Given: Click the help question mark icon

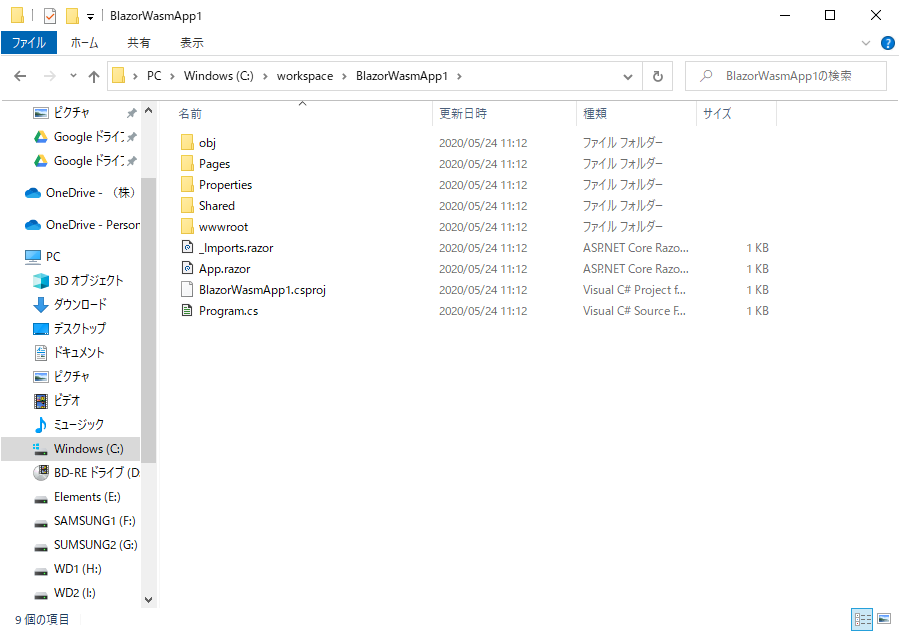Looking at the screenshot, I should point(887,42).
